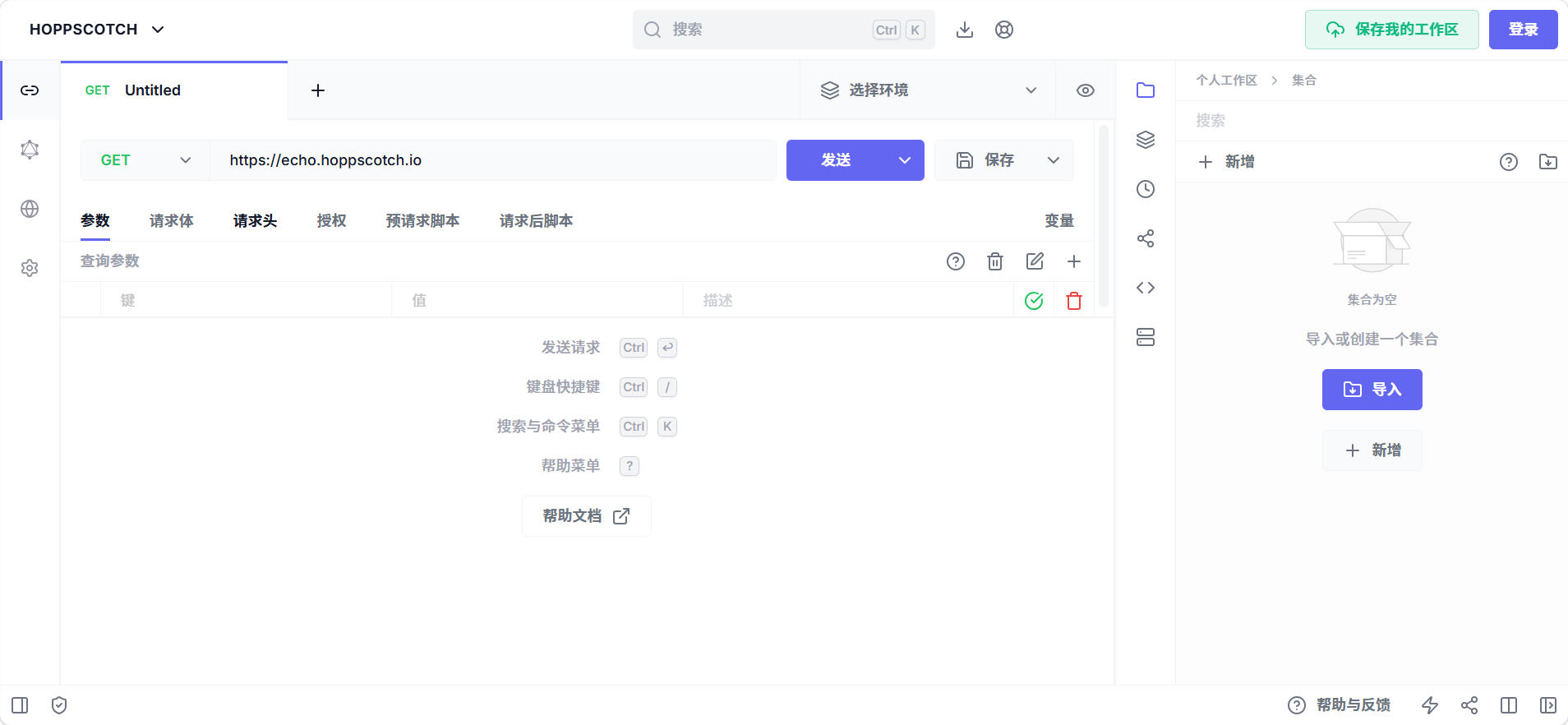Open the 帮助文档 documentation link
1568x725 pixels.
(x=587, y=516)
